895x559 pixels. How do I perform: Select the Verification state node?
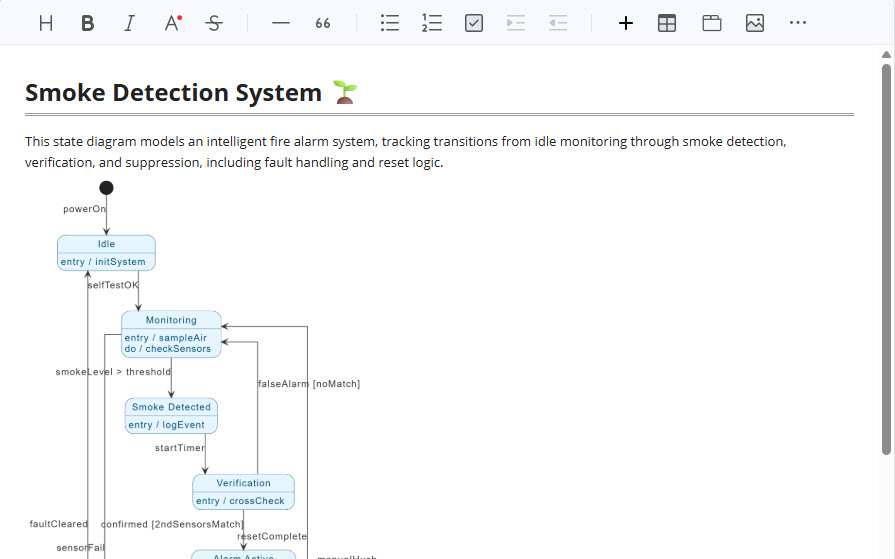(x=244, y=492)
